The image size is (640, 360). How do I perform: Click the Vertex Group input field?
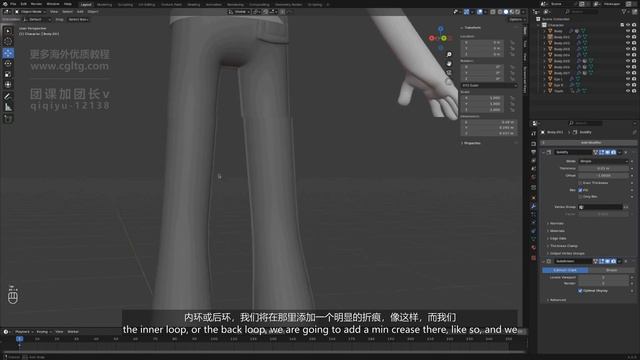coord(600,207)
